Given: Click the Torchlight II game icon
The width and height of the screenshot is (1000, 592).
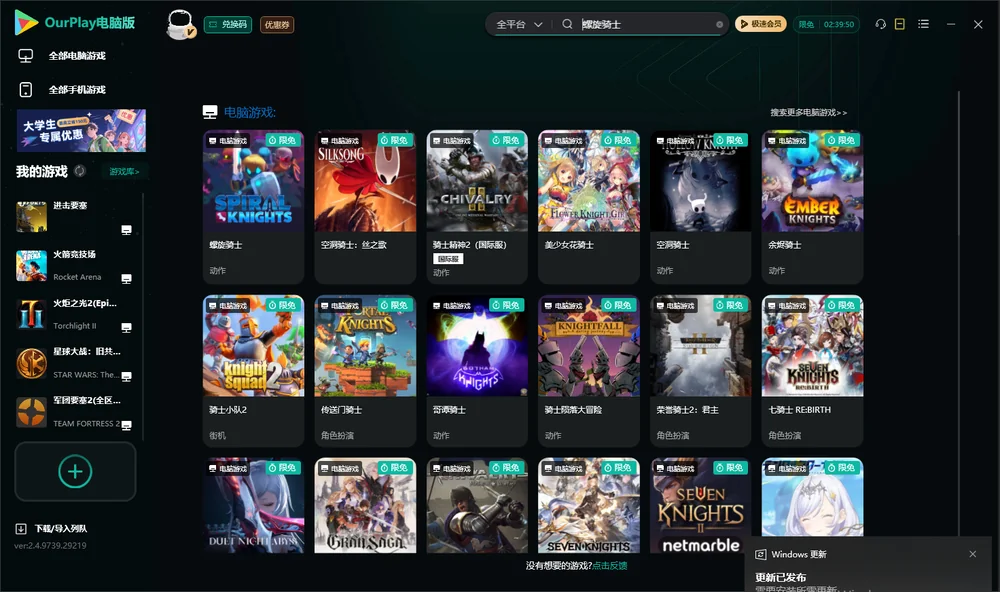Looking at the screenshot, I should (x=31, y=314).
